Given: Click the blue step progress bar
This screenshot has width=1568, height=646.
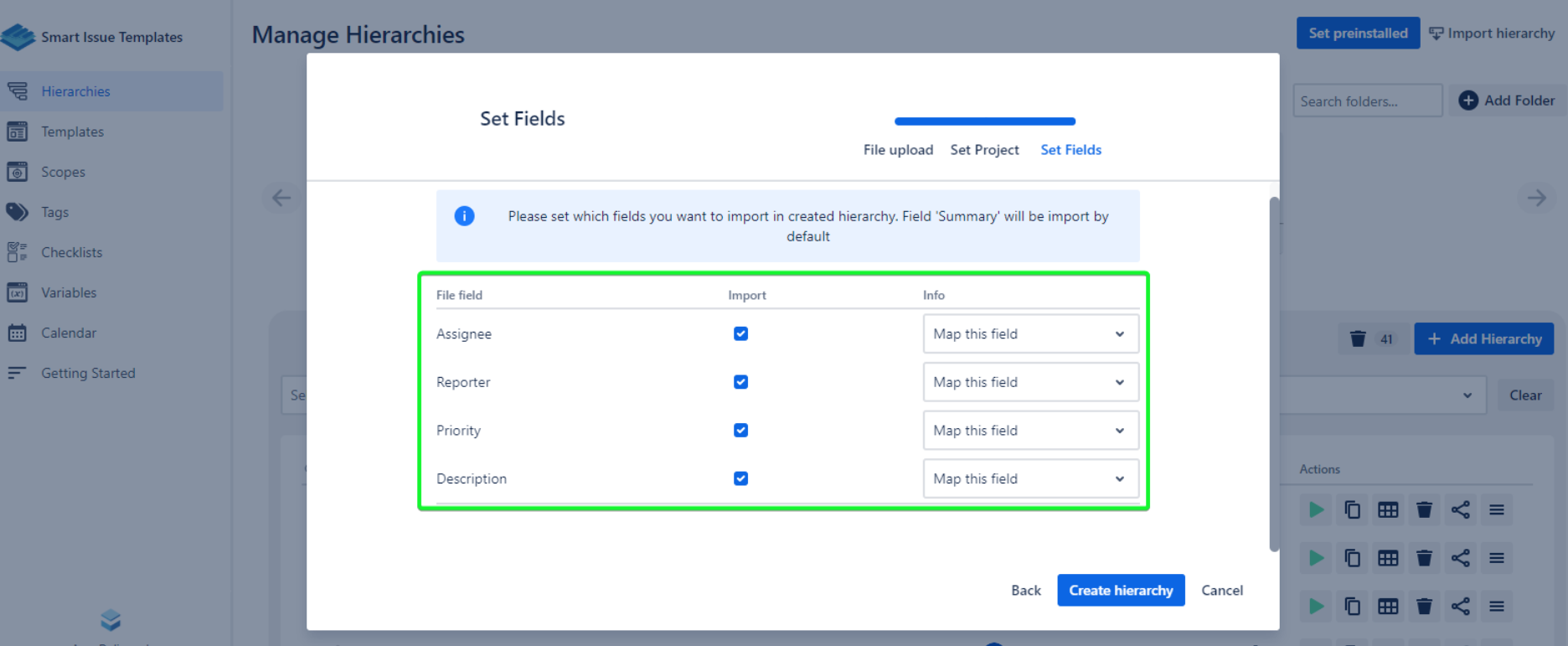Looking at the screenshot, I should click(x=984, y=121).
